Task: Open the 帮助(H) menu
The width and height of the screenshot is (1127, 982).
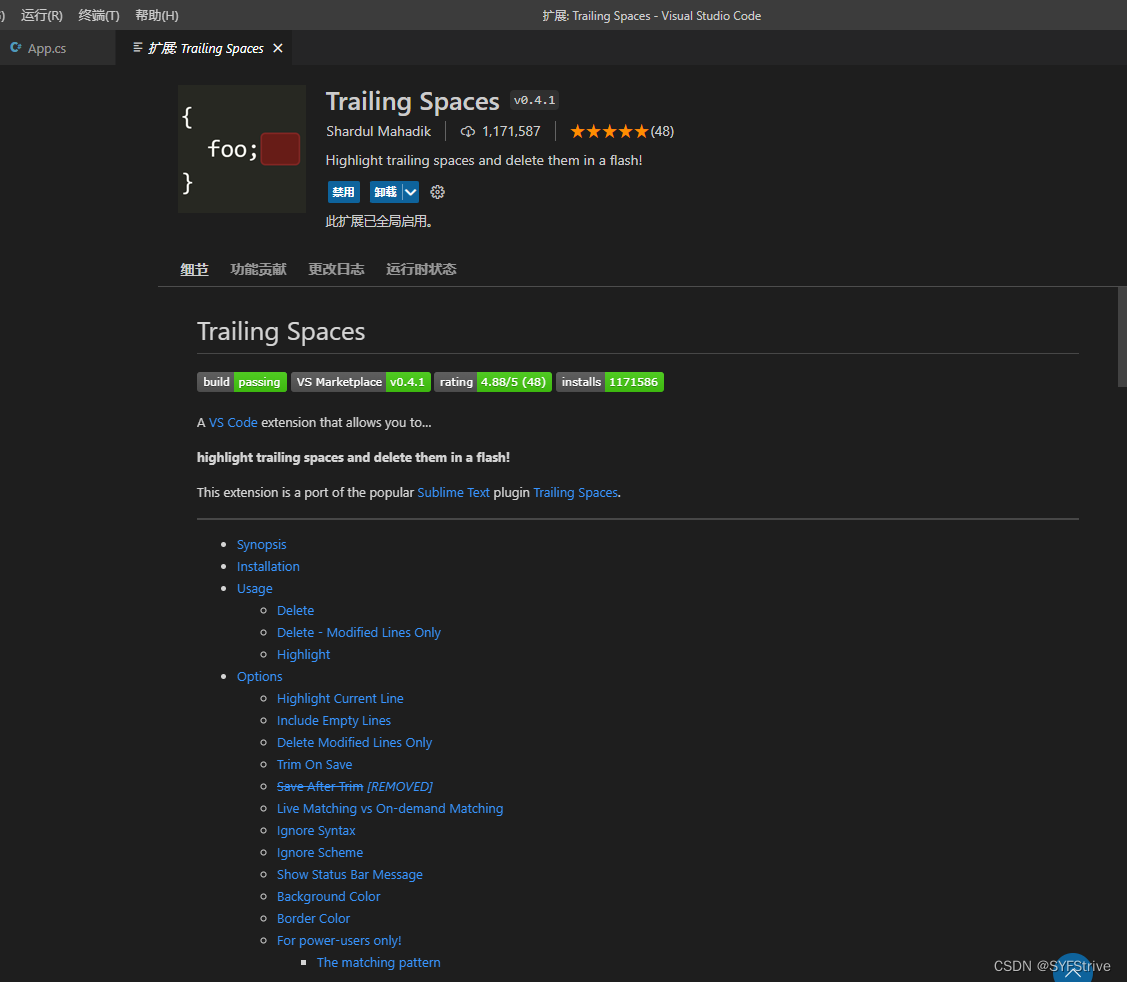Action: pyautogui.click(x=157, y=15)
